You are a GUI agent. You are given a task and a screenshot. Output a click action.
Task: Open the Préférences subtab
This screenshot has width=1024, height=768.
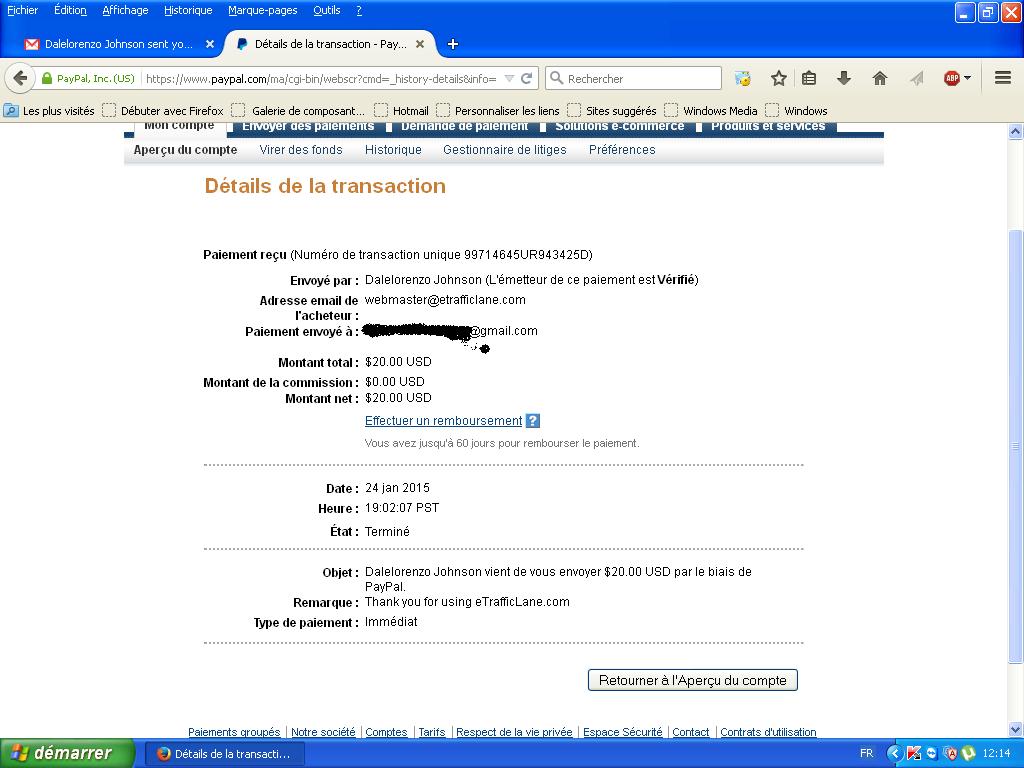point(622,150)
